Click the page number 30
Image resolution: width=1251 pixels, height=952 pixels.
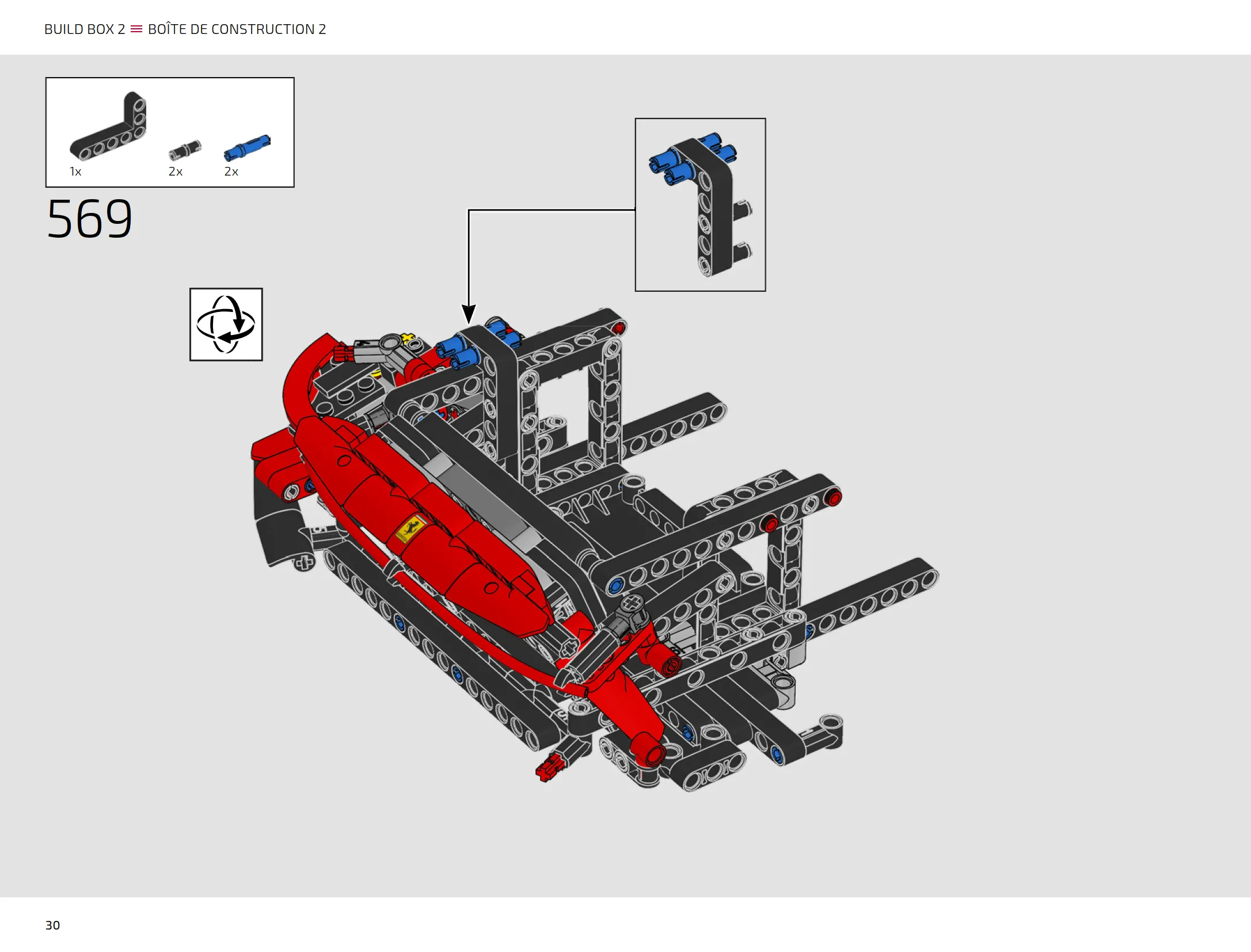pyautogui.click(x=52, y=925)
